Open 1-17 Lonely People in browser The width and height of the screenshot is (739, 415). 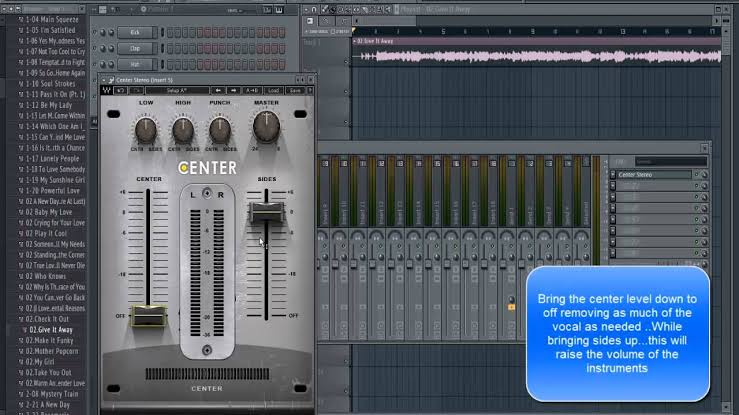pyautogui.click(x=52, y=159)
